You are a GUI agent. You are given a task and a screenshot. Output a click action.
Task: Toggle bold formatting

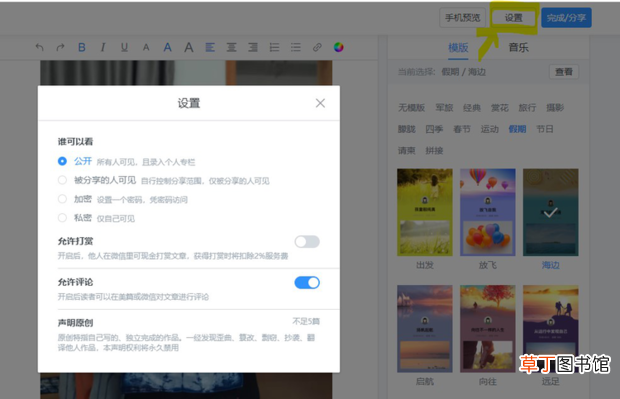coord(82,47)
